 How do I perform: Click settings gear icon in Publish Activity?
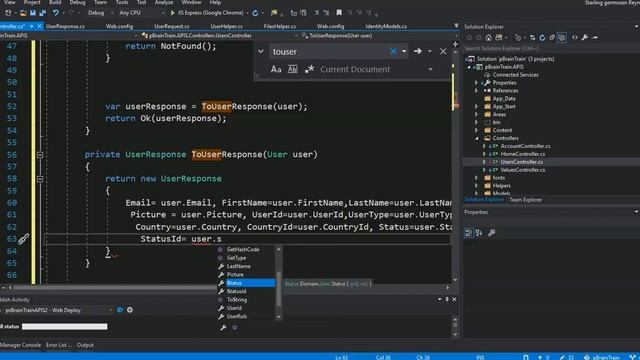click(x=130, y=310)
